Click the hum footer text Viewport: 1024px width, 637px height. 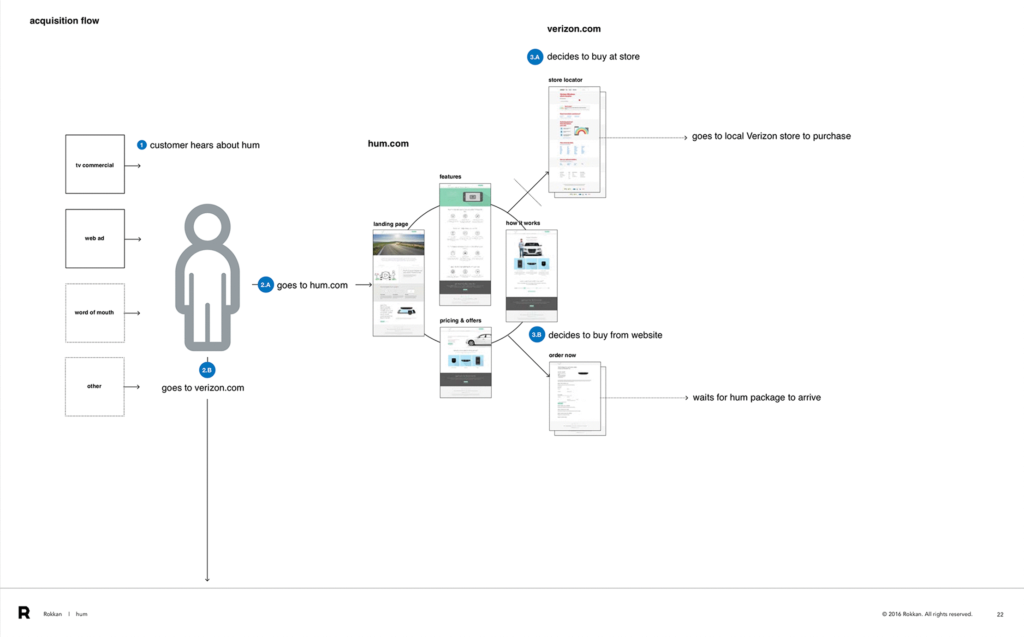point(82,614)
